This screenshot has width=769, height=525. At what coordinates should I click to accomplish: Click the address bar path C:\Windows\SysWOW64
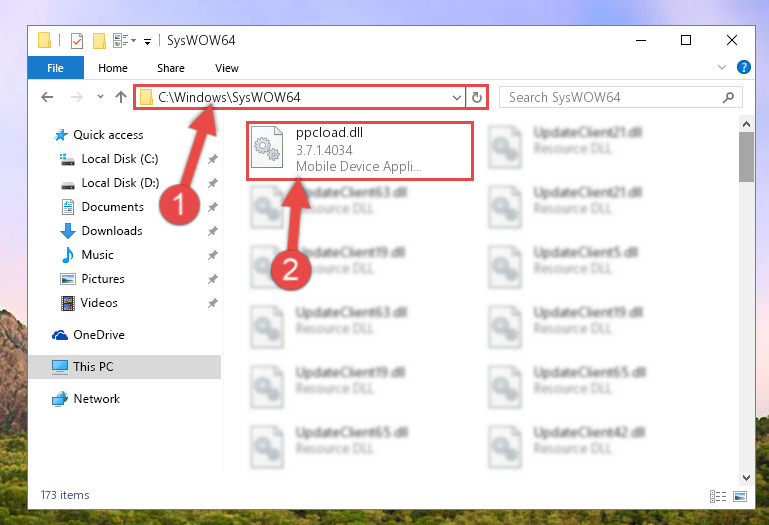[x=229, y=97]
